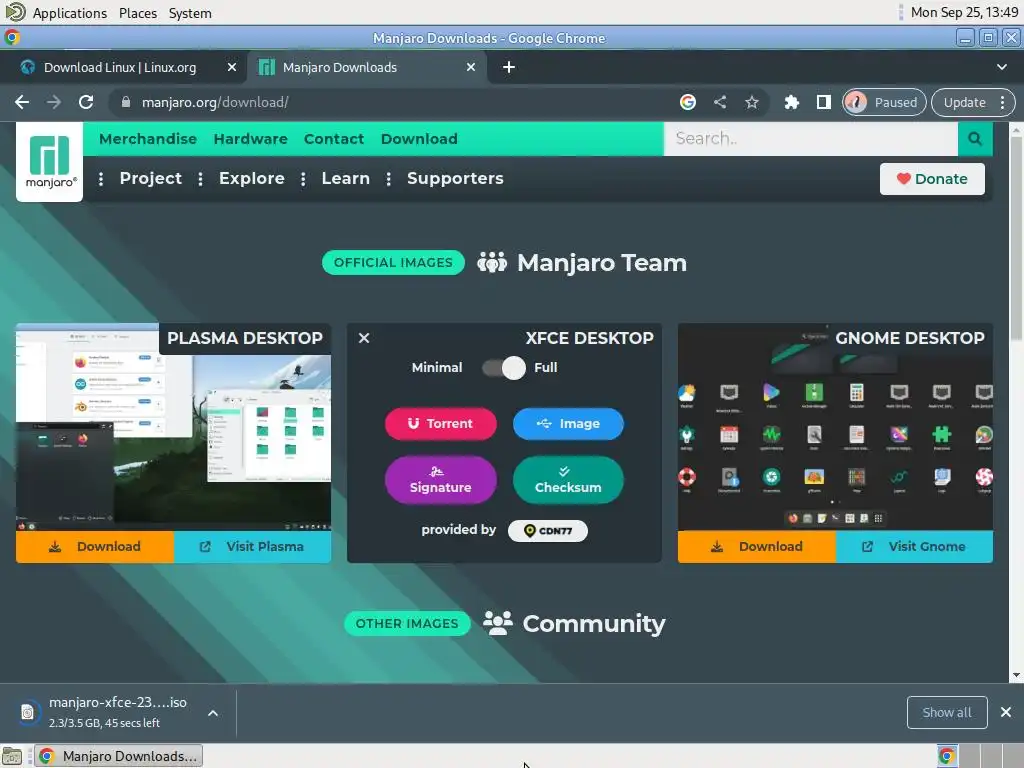
Task: Reload the Manjaro download page
Action: tap(86, 103)
